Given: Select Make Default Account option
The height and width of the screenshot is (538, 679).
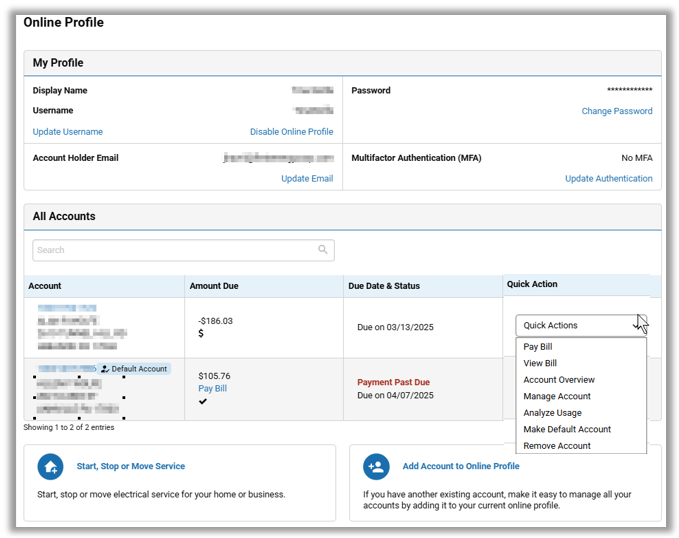Looking at the screenshot, I should coord(566,429).
